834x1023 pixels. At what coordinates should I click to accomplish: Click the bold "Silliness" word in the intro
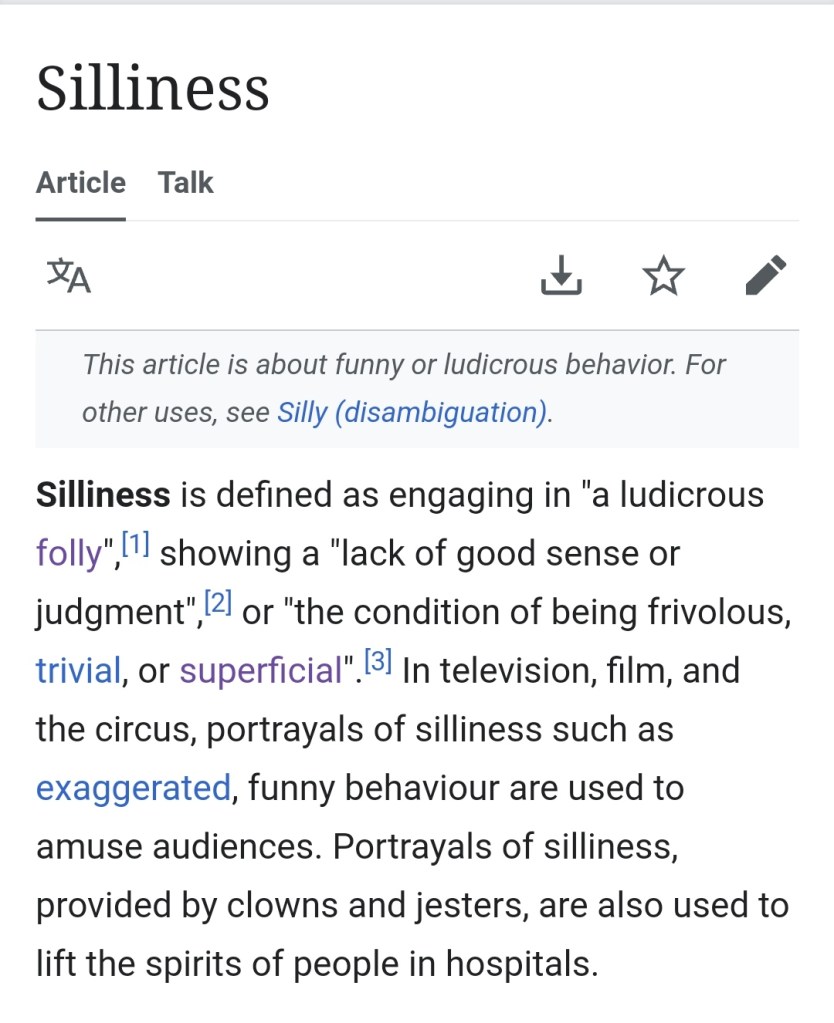coord(103,495)
